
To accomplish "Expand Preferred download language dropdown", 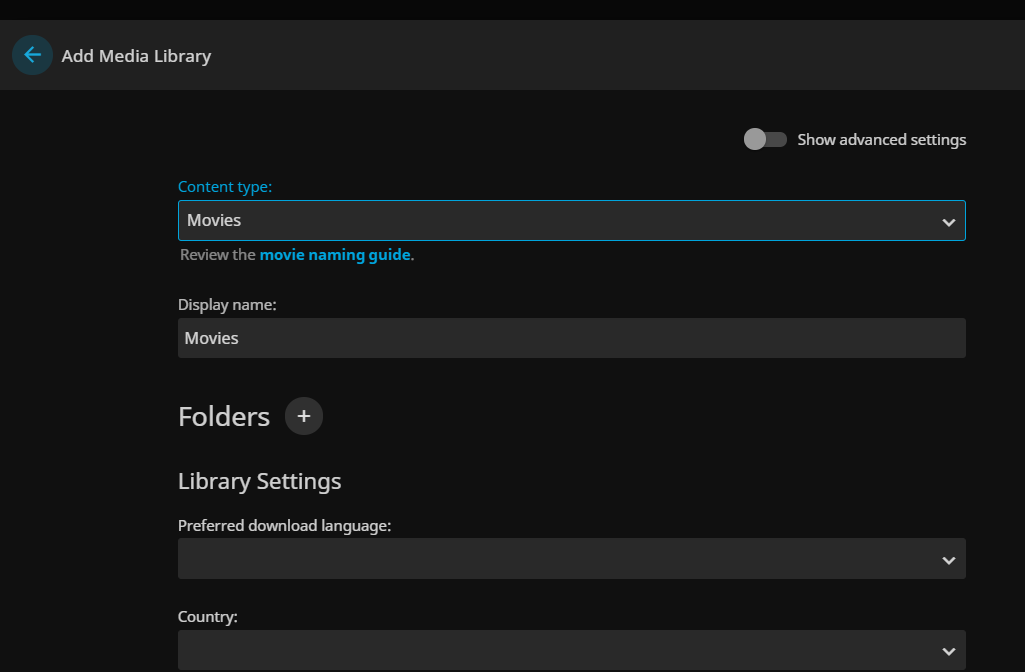I will (571, 558).
